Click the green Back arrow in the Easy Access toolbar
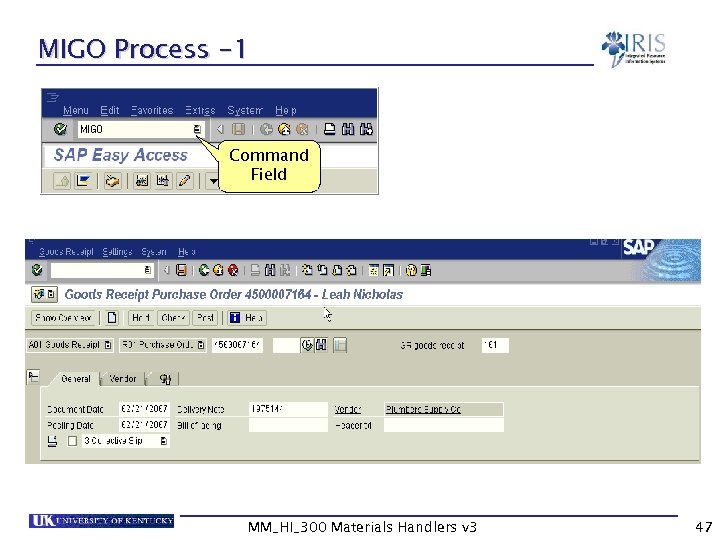The width and height of the screenshot is (720, 540). click(x=266, y=129)
